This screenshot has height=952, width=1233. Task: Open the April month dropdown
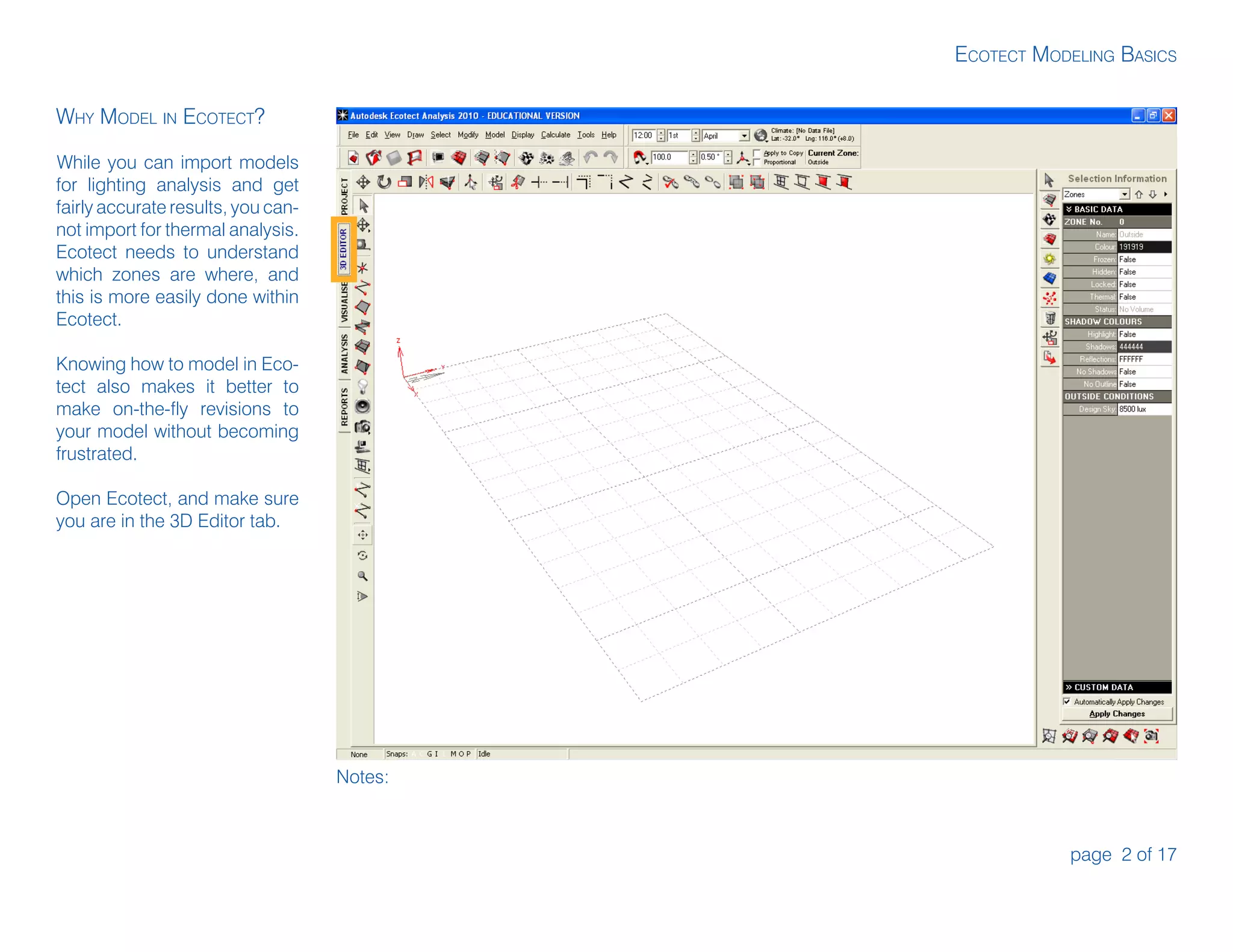coord(744,136)
